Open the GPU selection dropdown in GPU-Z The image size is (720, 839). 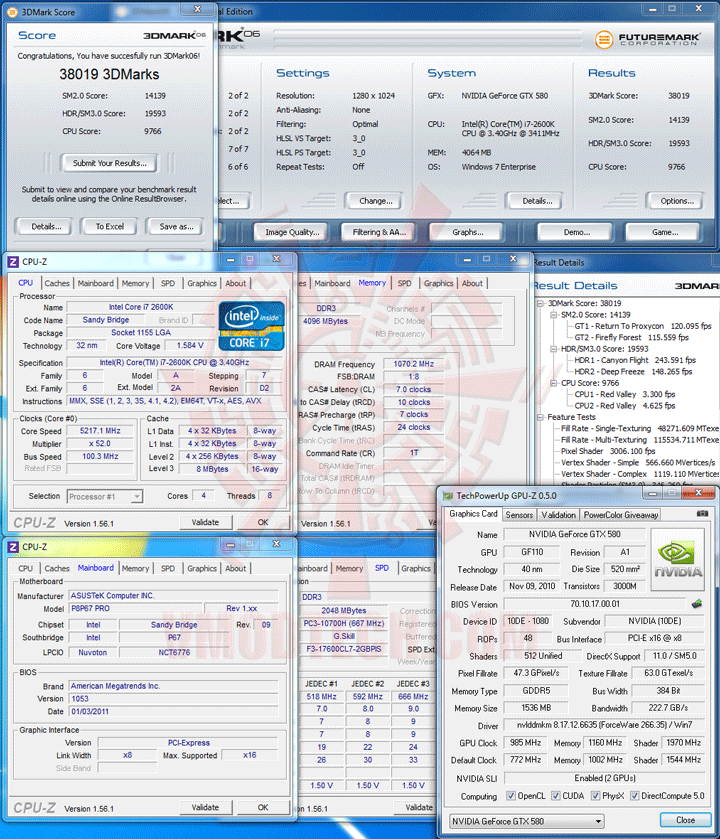tap(527, 821)
